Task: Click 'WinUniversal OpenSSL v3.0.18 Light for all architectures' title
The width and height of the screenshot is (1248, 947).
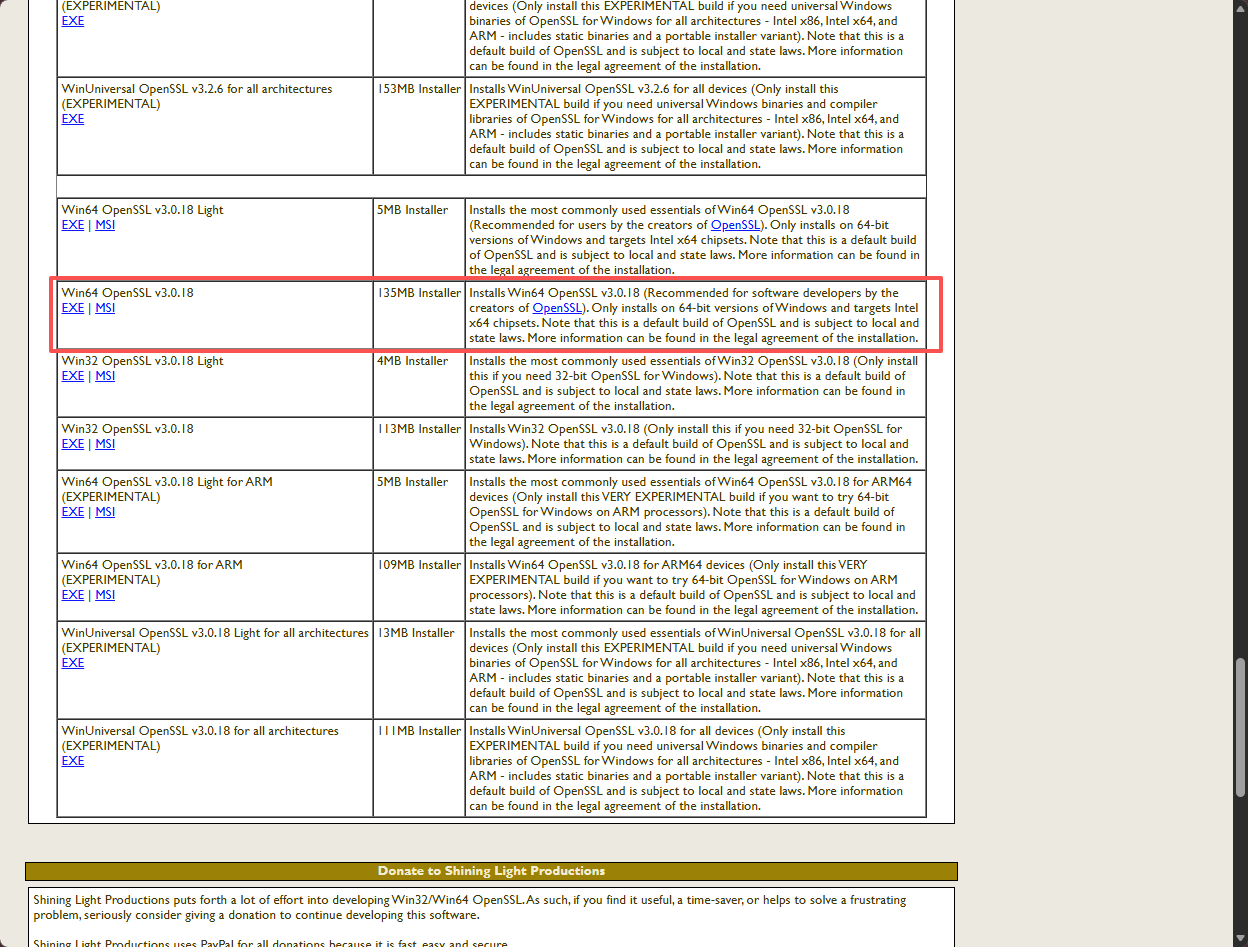Action: pyautogui.click(x=215, y=633)
